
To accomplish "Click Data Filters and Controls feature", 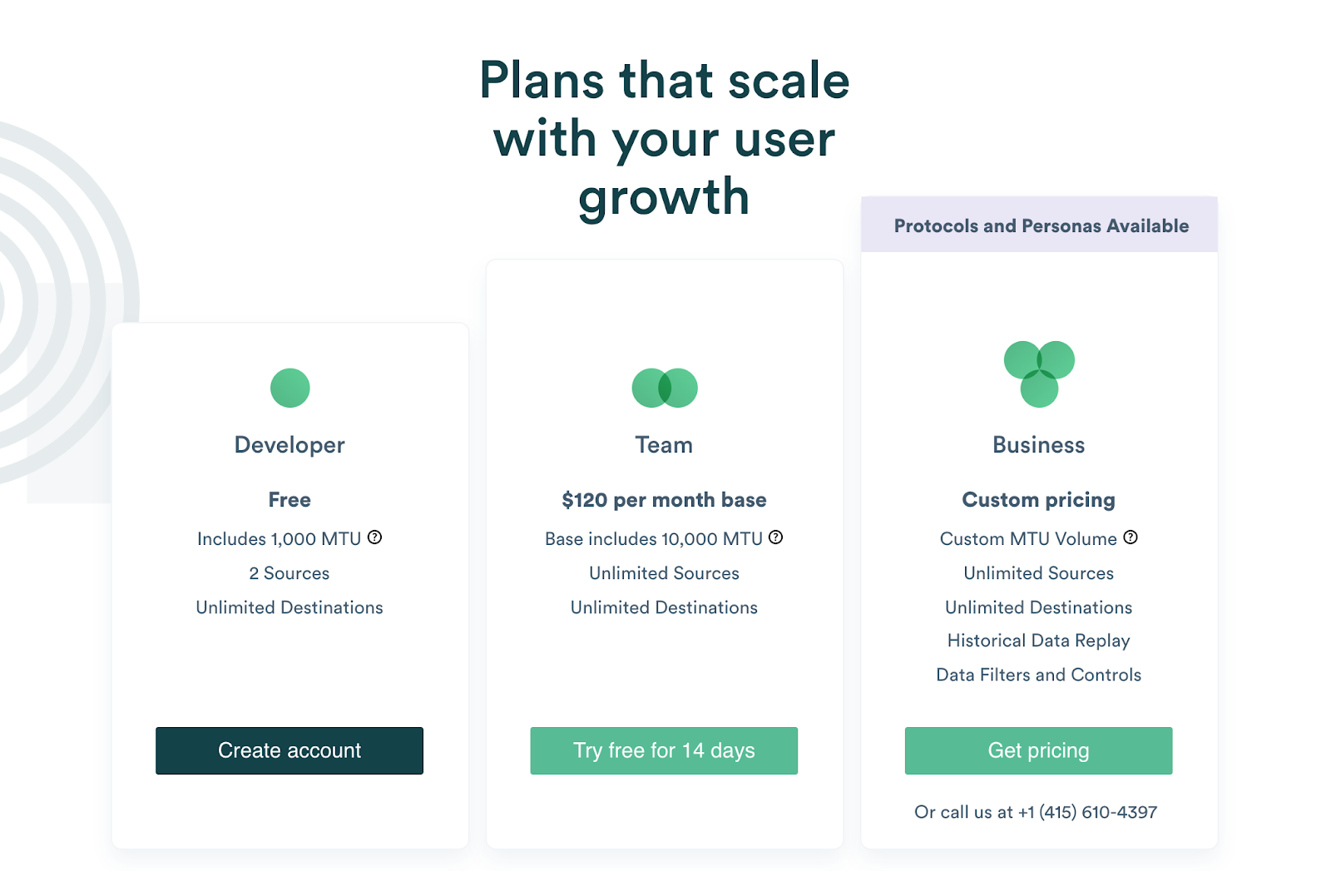I will pyautogui.click(x=1039, y=675).
